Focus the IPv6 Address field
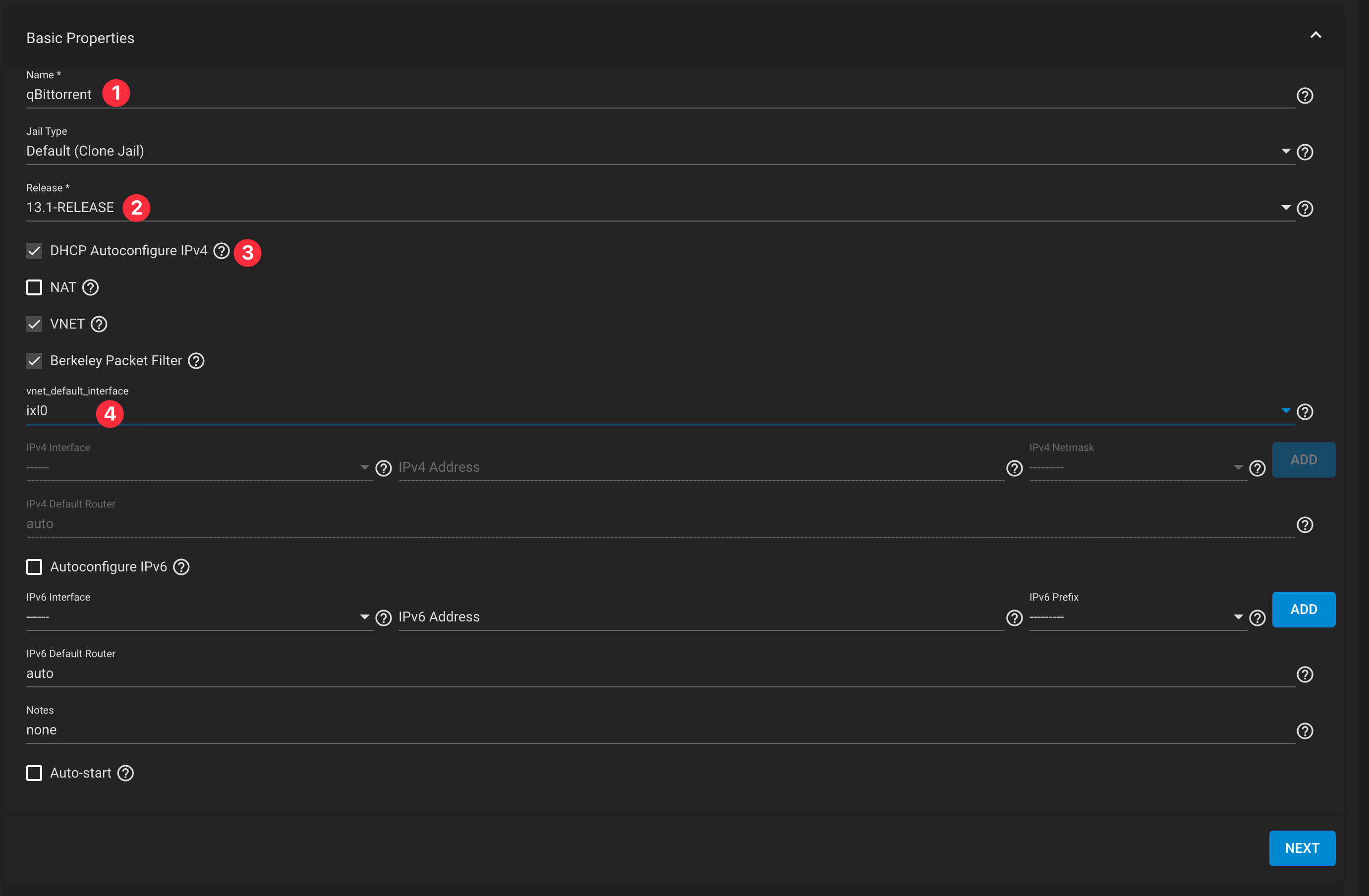Image resolution: width=1369 pixels, height=896 pixels. tap(701, 617)
